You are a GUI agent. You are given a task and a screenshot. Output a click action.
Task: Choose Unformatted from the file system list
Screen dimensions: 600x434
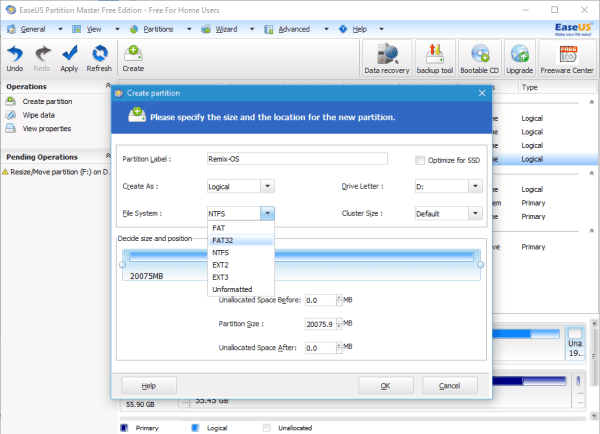pyautogui.click(x=241, y=289)
